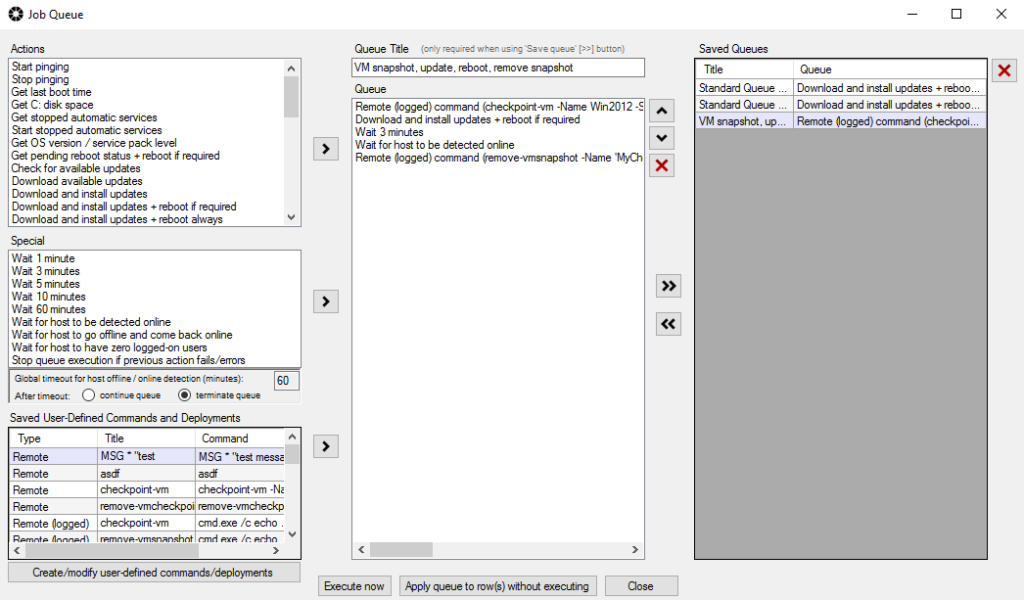
Task: Move selected queue item up
Action: [661, 111]
